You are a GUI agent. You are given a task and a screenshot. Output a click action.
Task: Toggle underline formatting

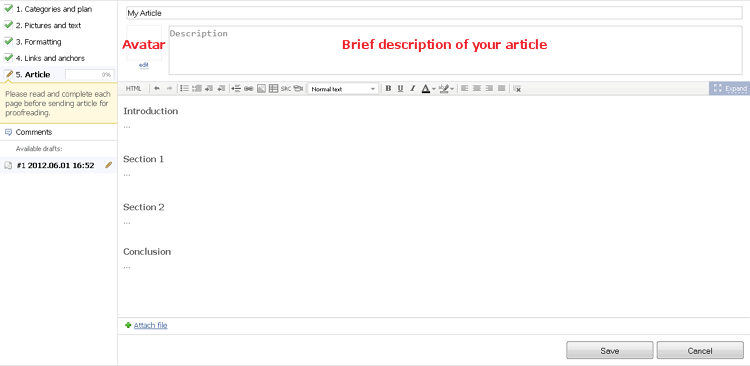tap(400, 89)
